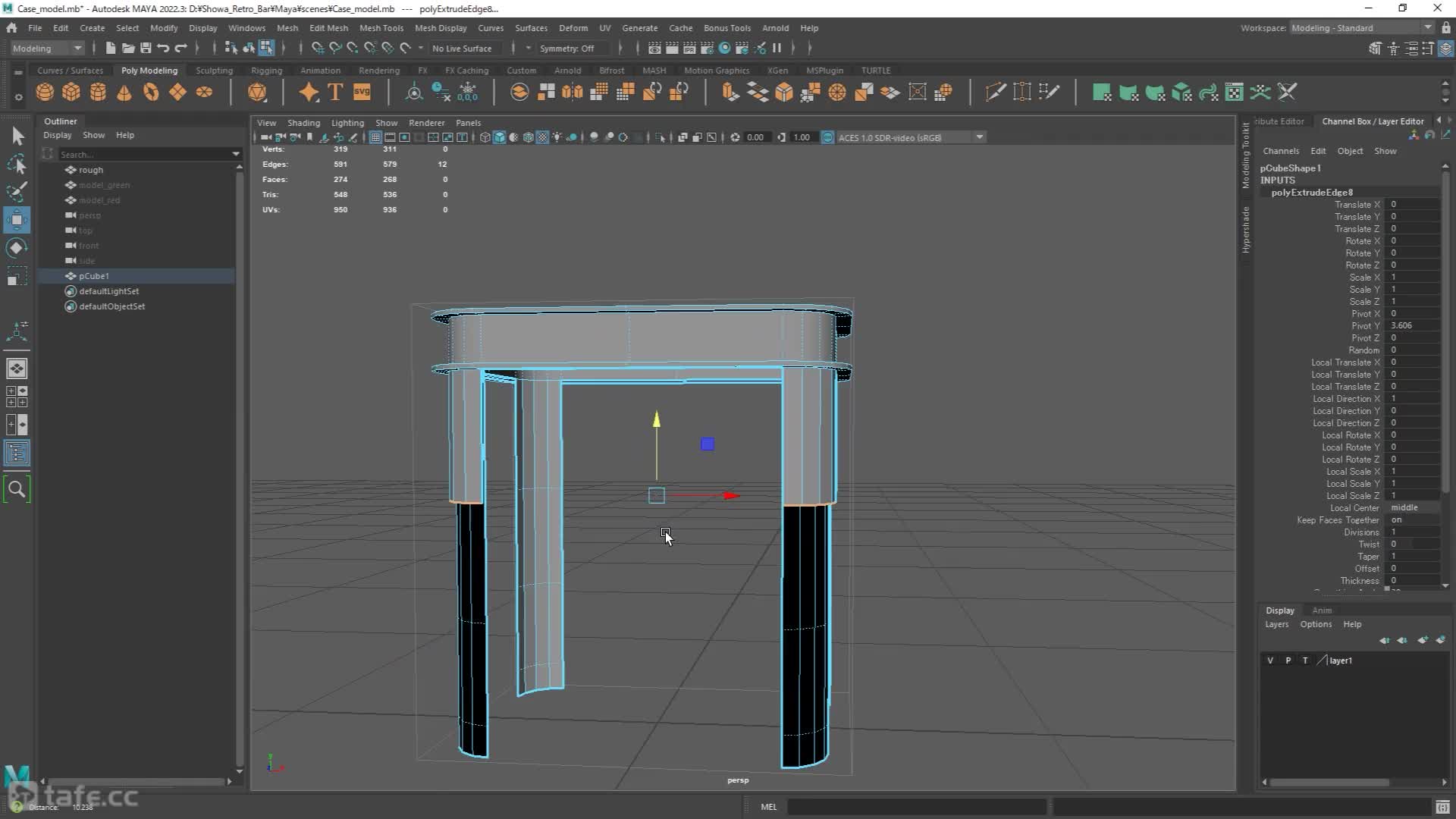
Task: Switch to the Sculpting shelf tab
Action: point(214,71)
